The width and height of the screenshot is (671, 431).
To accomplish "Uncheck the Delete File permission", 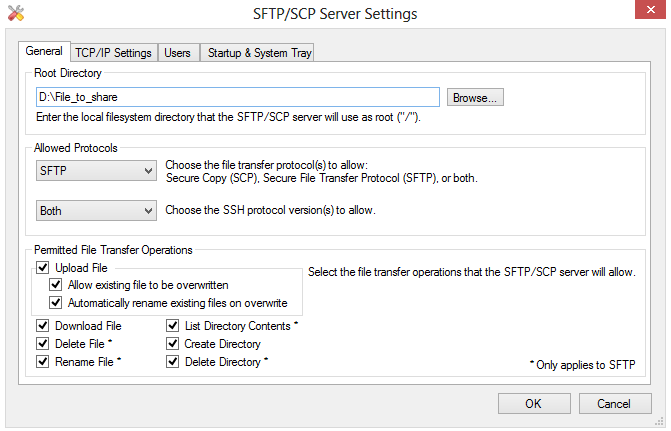I will pos(42,344).
